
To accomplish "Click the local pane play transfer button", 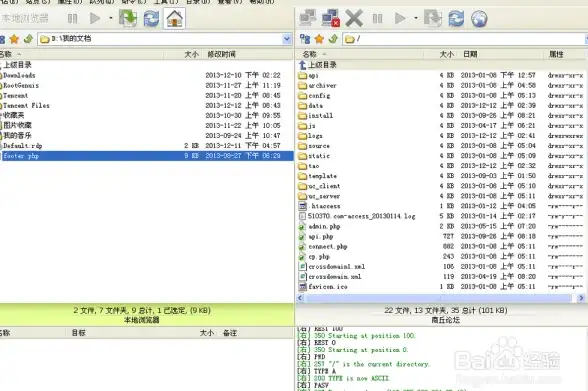I will click(94, 18).
